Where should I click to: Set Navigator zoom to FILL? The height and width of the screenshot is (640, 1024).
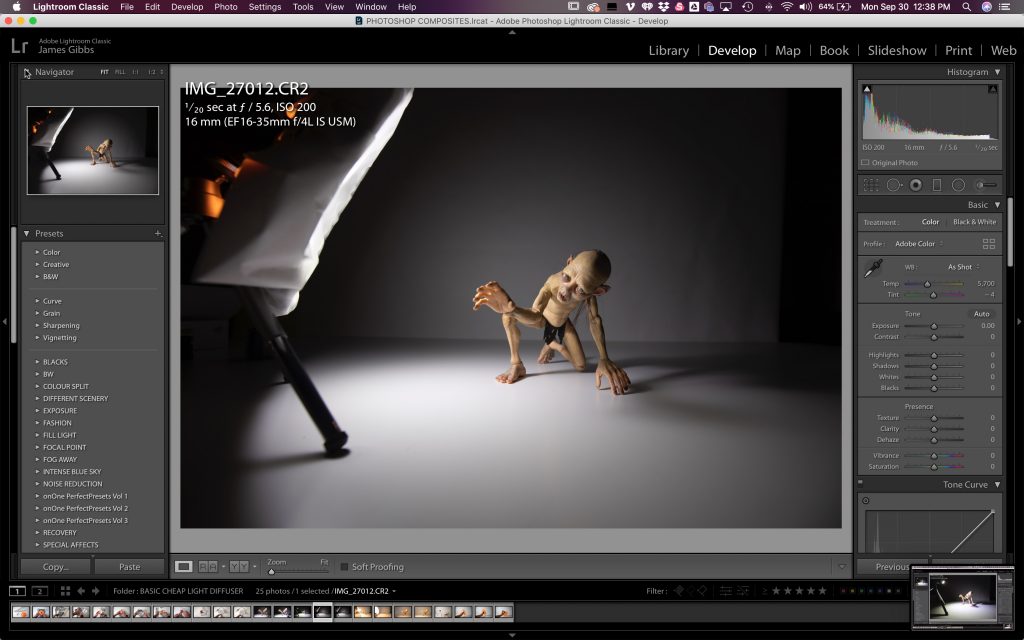(x=120, y=72)
